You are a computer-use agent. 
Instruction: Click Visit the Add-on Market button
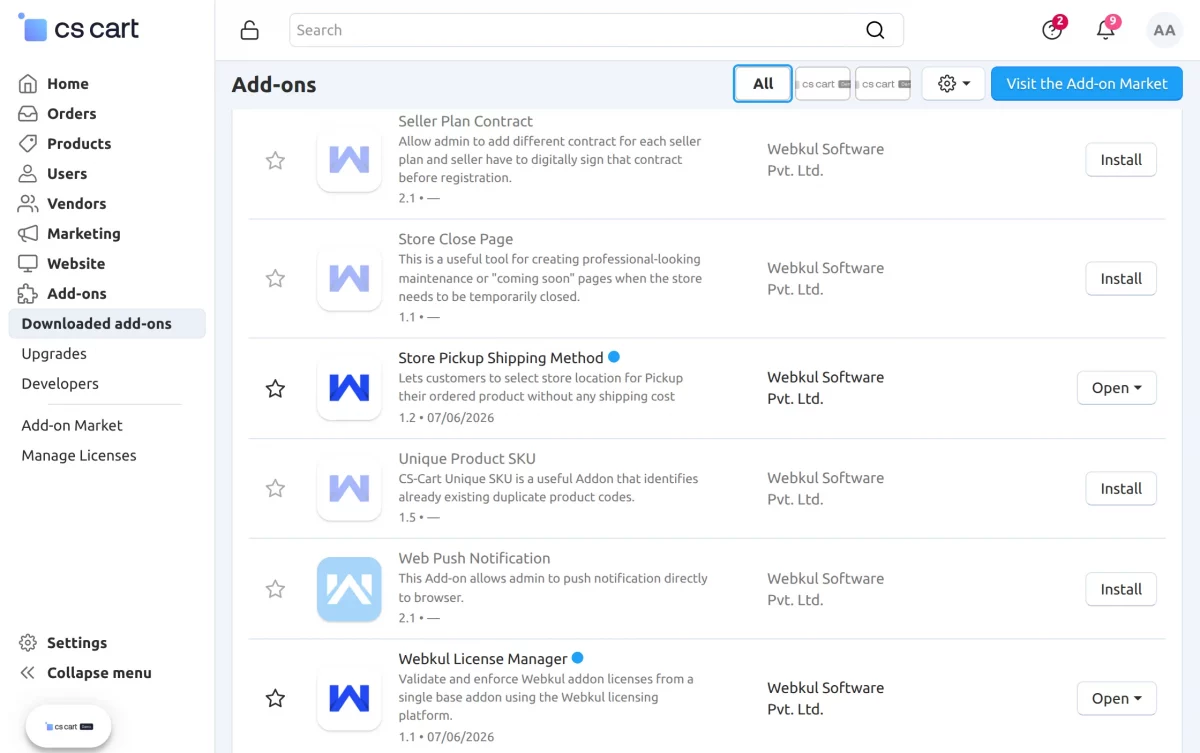(x=1087, y=84)
